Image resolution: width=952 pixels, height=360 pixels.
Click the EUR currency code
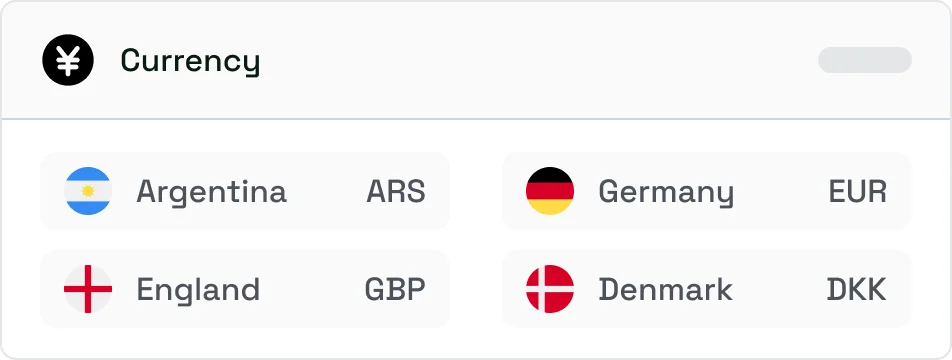(858, 191)
